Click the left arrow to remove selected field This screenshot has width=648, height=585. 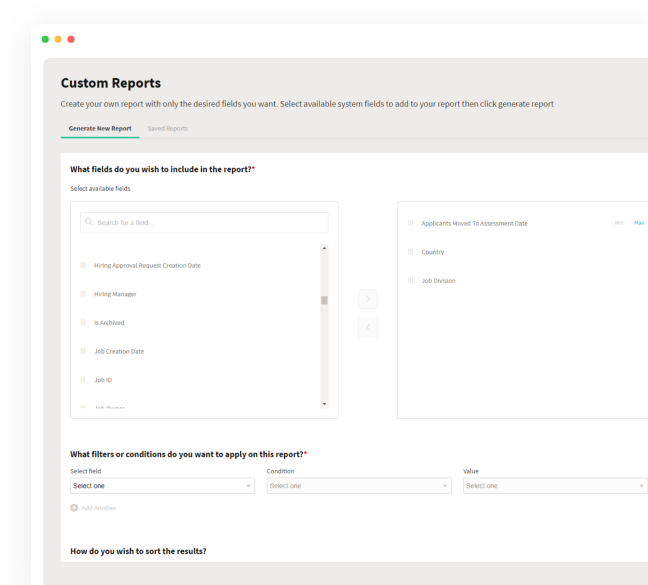[x=368, y=328]
